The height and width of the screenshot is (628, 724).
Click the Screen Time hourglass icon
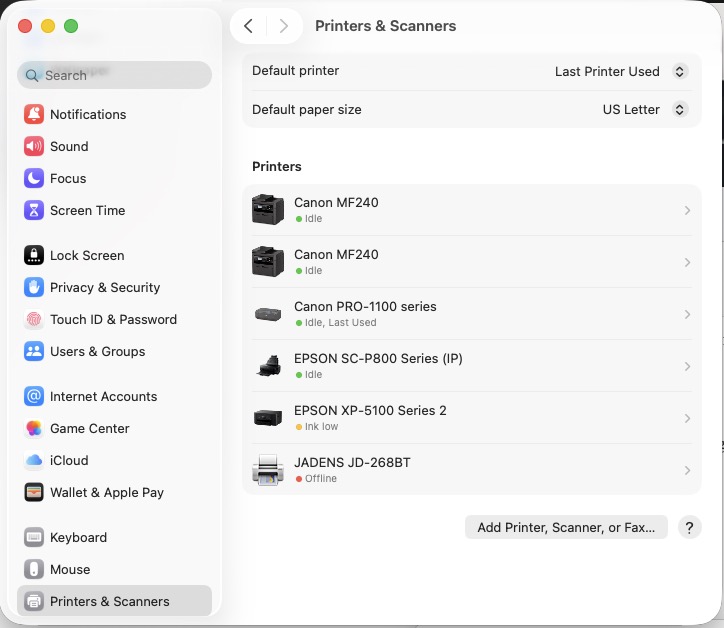click(34, 210)
